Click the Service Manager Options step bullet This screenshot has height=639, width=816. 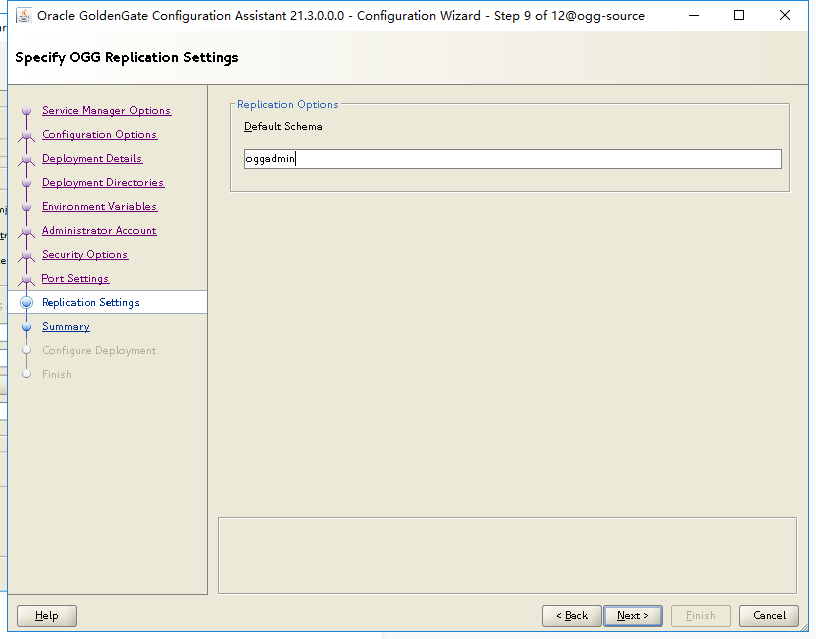point(27,110)
